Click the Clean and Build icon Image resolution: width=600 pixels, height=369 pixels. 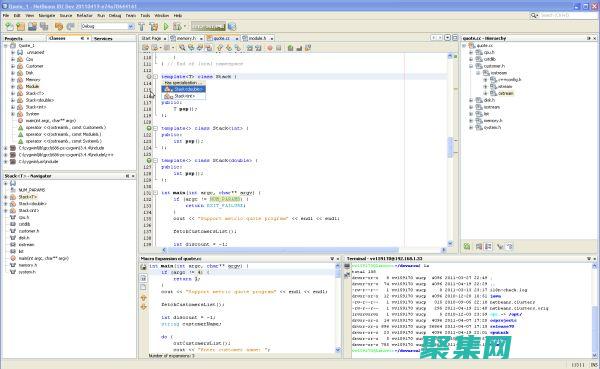pyautogui.click(x=153, y=26)
